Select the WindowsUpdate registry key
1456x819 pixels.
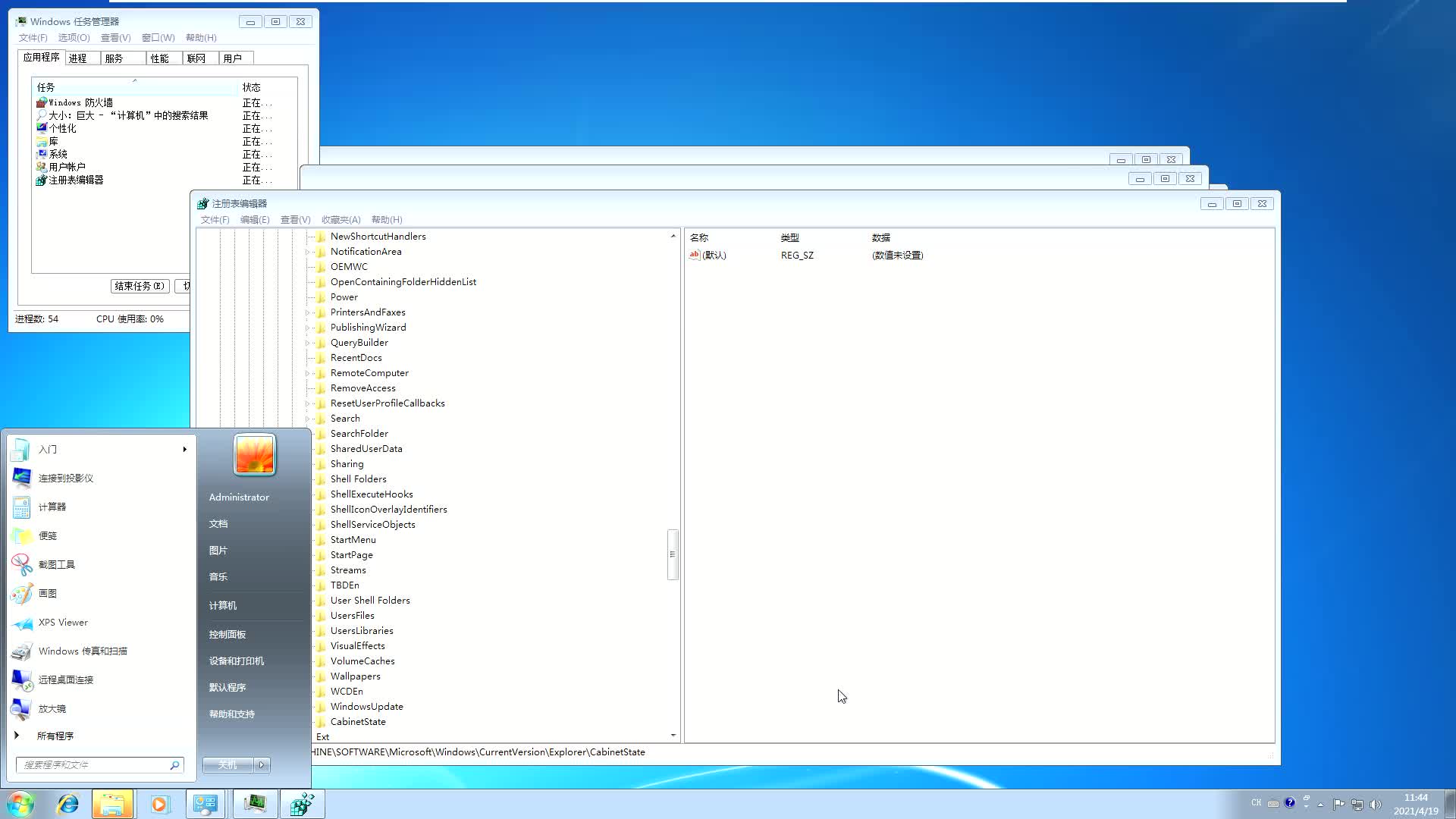[366, 707]
